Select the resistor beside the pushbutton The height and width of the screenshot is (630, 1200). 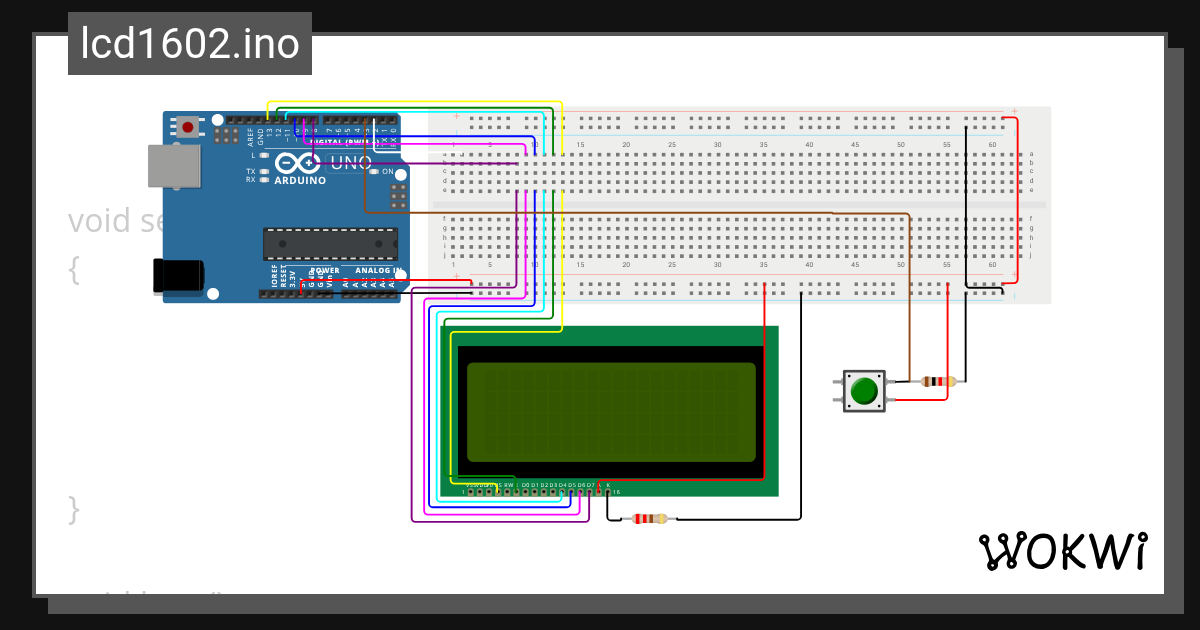[x=933, y=383]
